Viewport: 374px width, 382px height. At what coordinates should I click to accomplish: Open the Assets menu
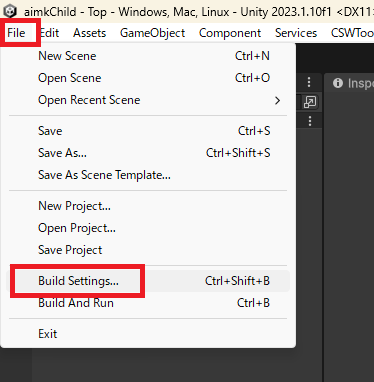pos(89,33)
